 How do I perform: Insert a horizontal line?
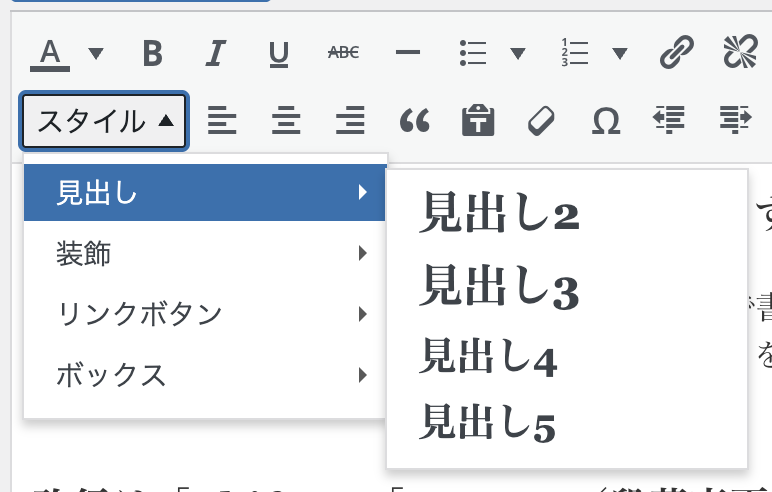click(407, 53)
